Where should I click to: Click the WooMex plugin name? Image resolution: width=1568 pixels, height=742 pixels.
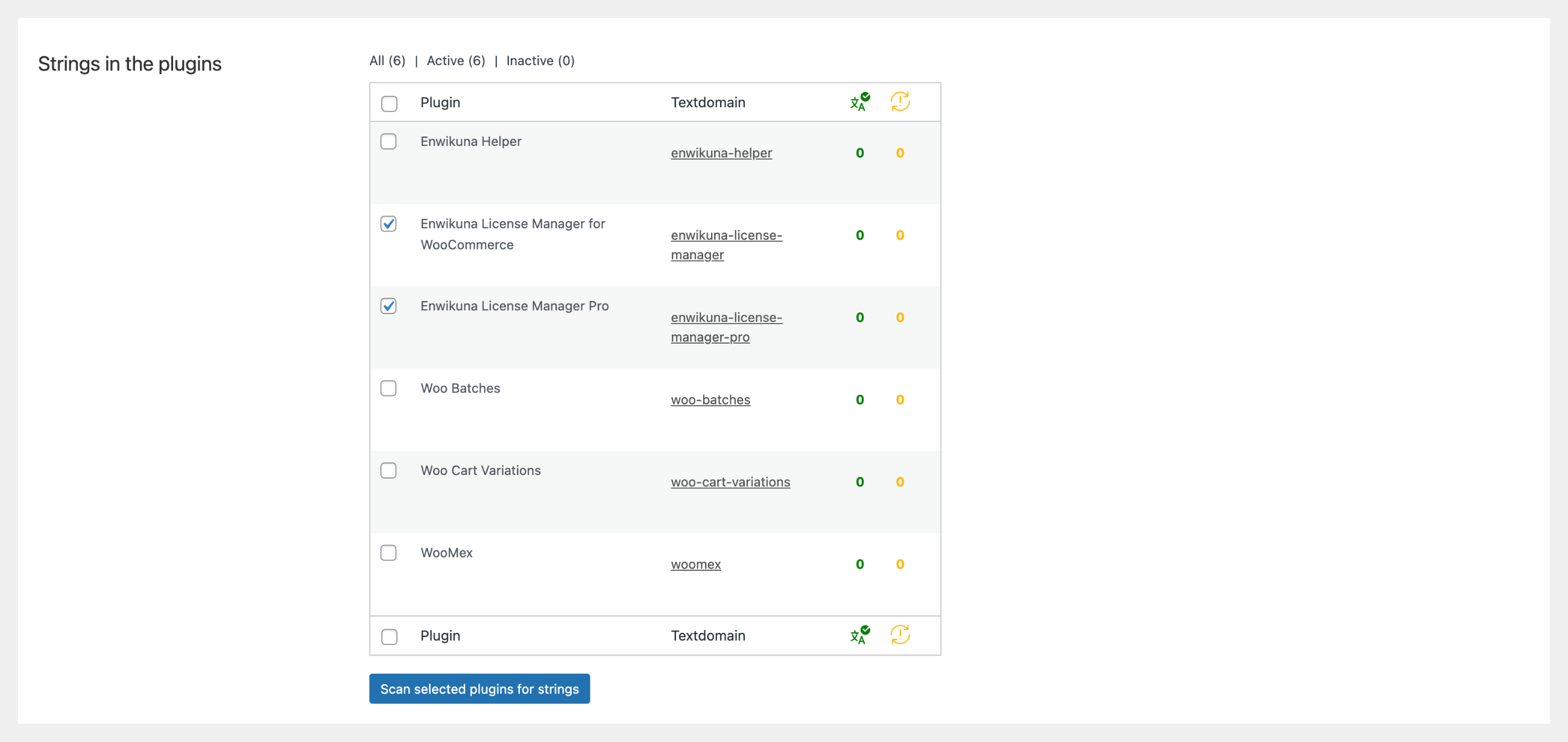pyautogui.click(x=446, y=552)
